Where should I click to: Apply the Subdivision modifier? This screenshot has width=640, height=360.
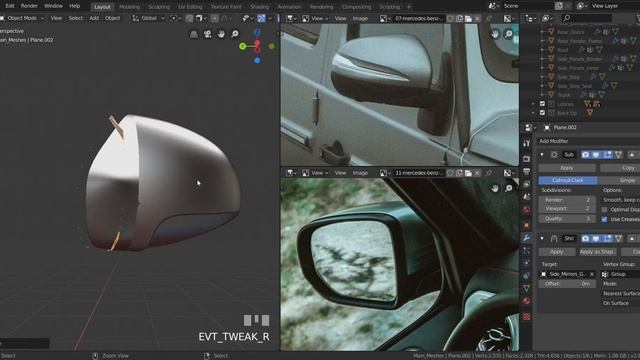coord(567,168)
